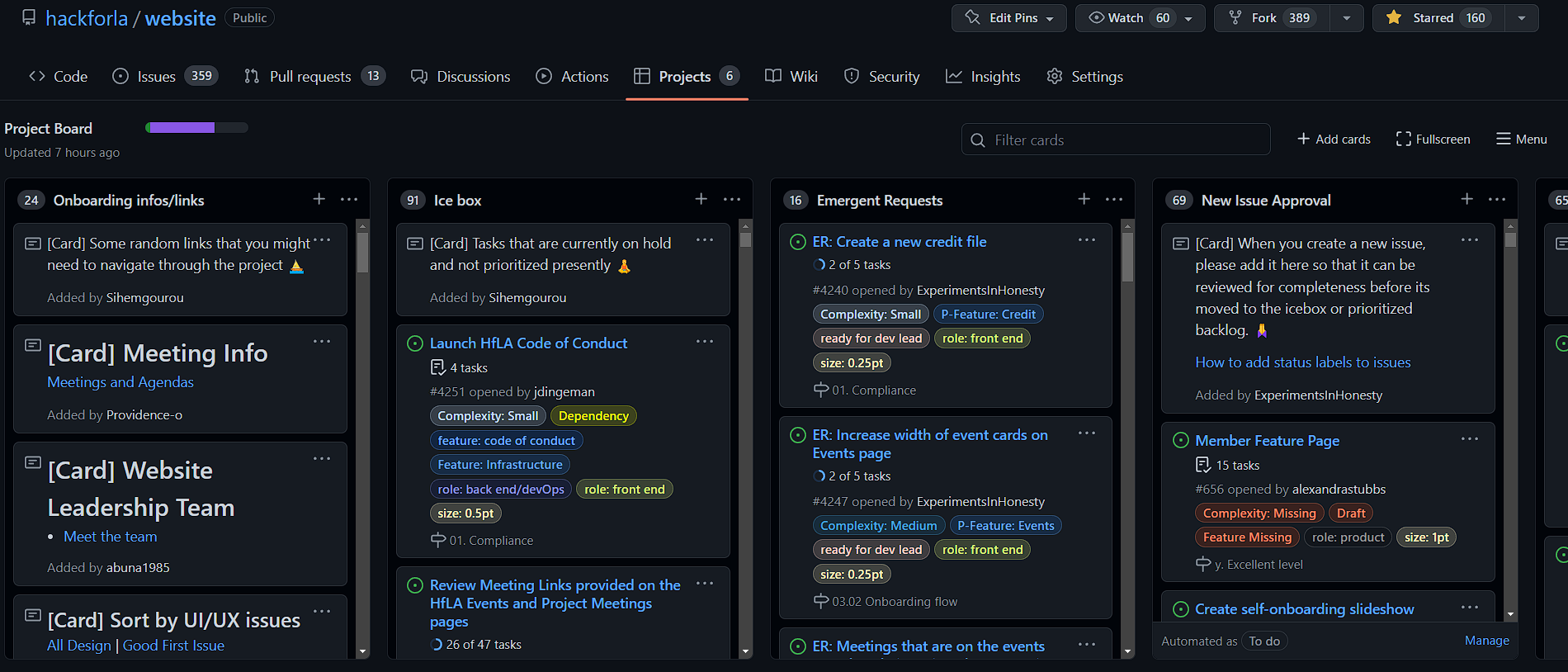Add a card to New Issue Approval column
Viewport: 1568px width, 672px height.
[1467, 199]
